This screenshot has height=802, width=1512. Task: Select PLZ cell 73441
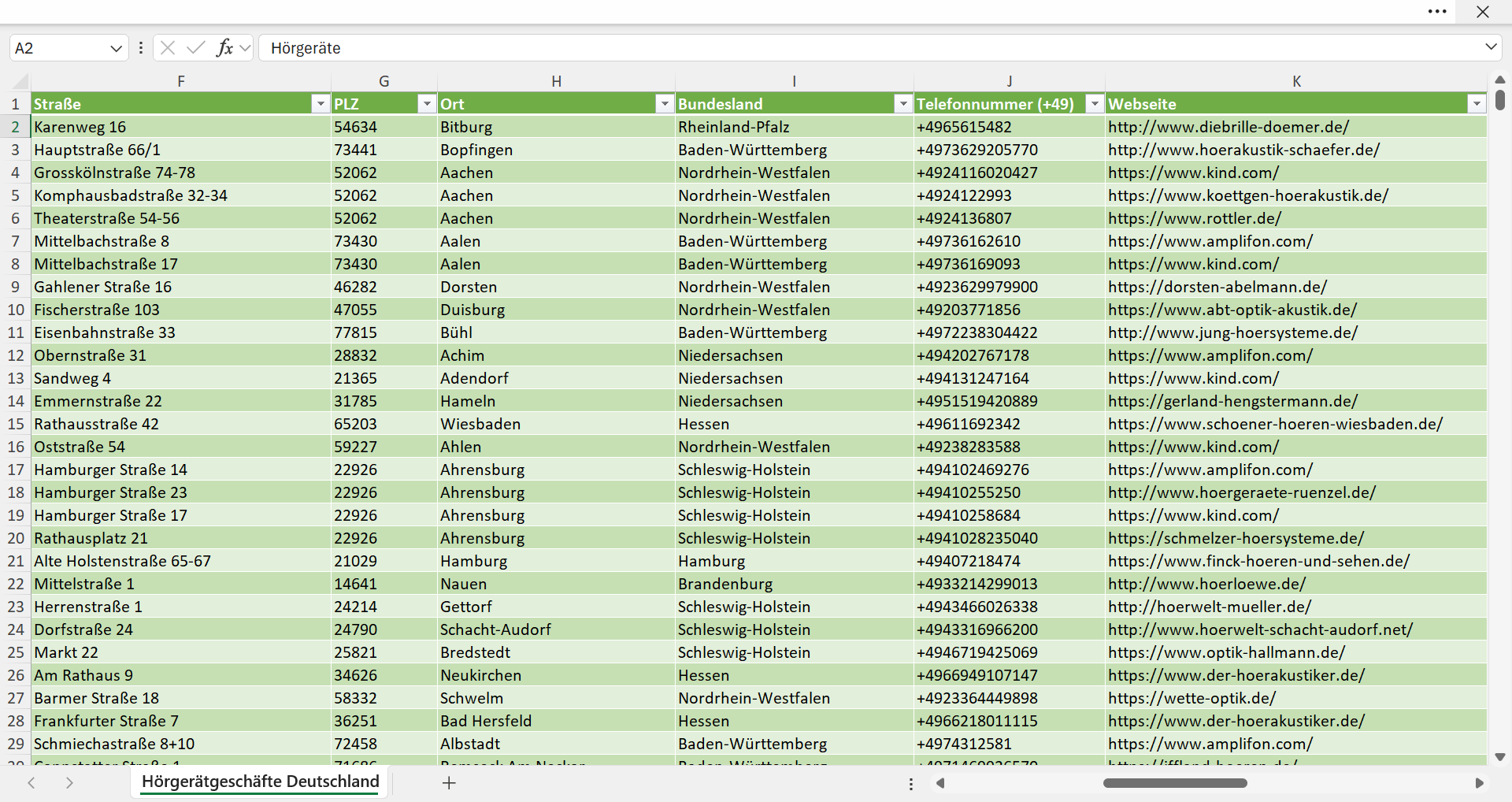384,150
